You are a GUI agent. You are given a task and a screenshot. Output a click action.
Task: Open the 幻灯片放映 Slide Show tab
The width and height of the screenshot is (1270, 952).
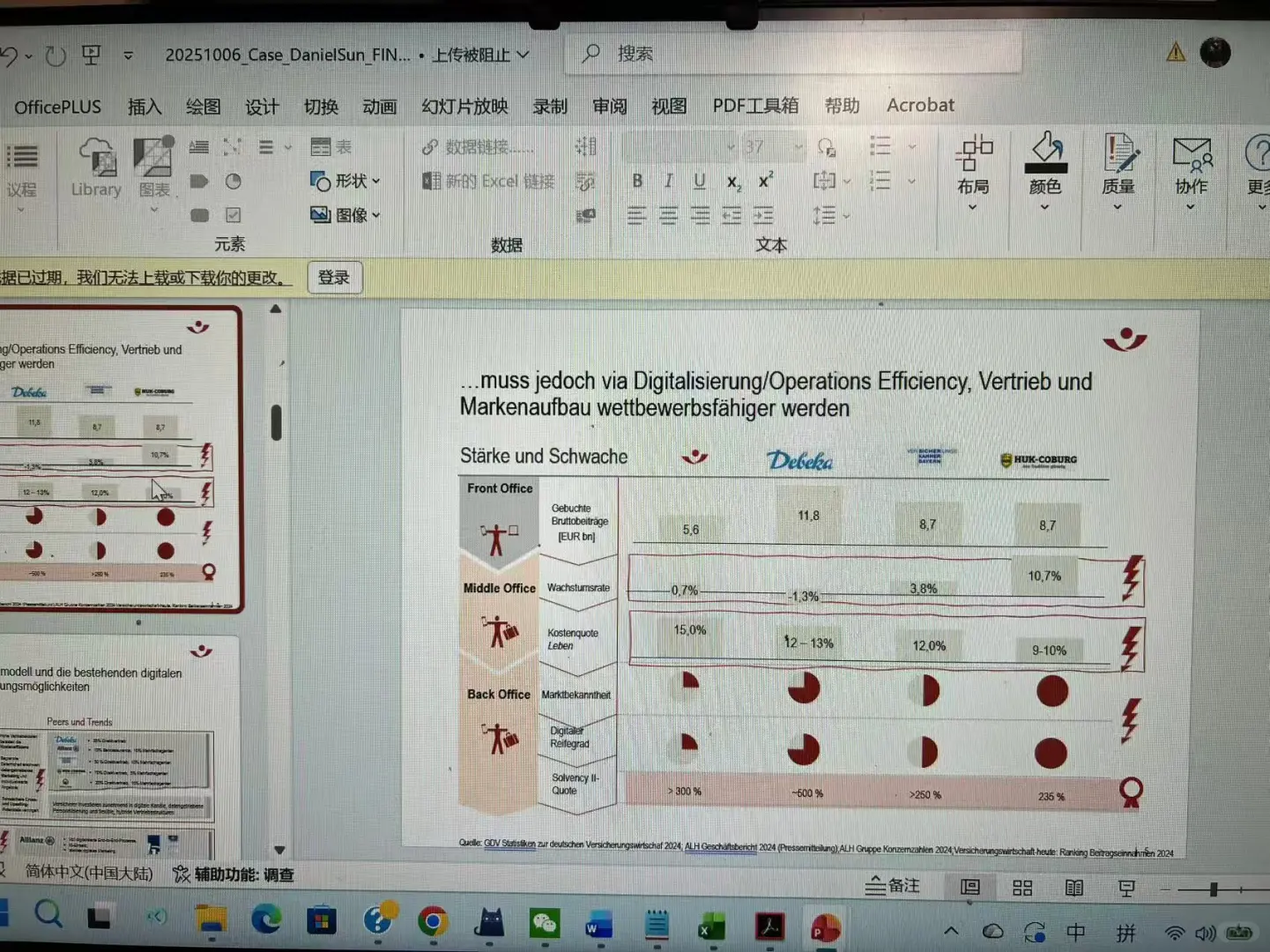tap(464, 106)
